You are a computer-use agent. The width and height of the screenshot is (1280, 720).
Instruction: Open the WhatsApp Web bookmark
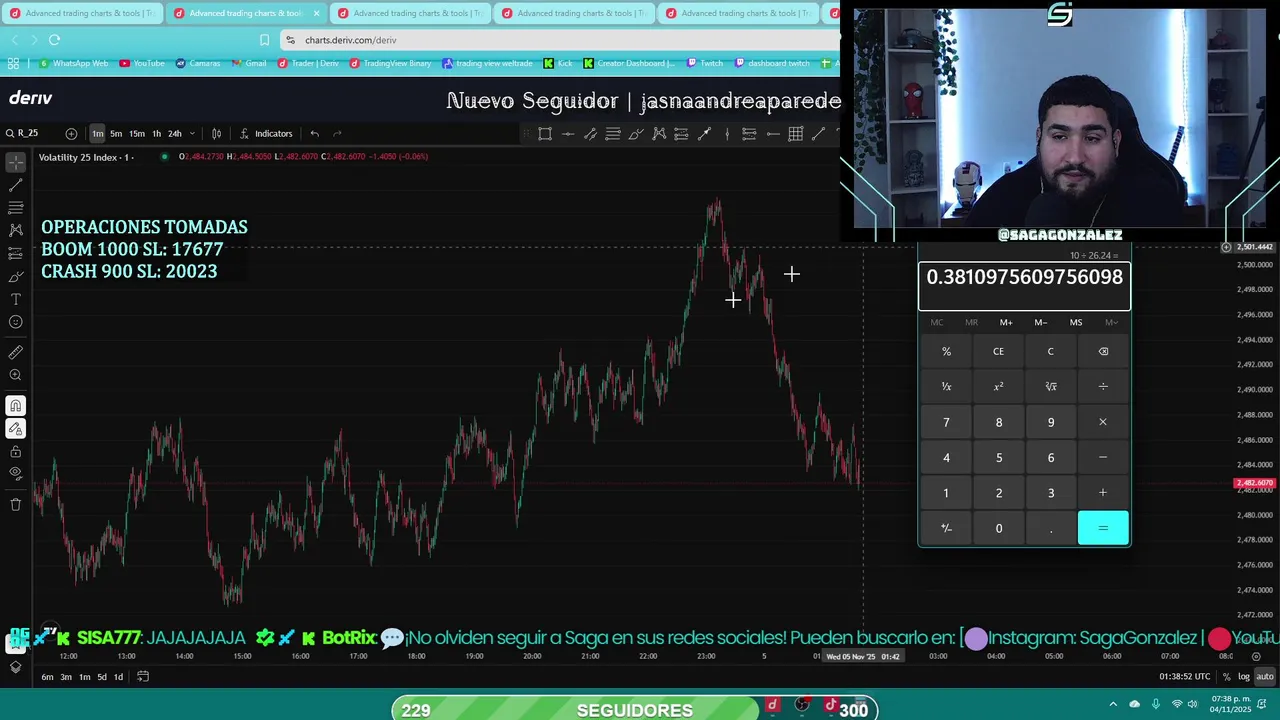74,63
